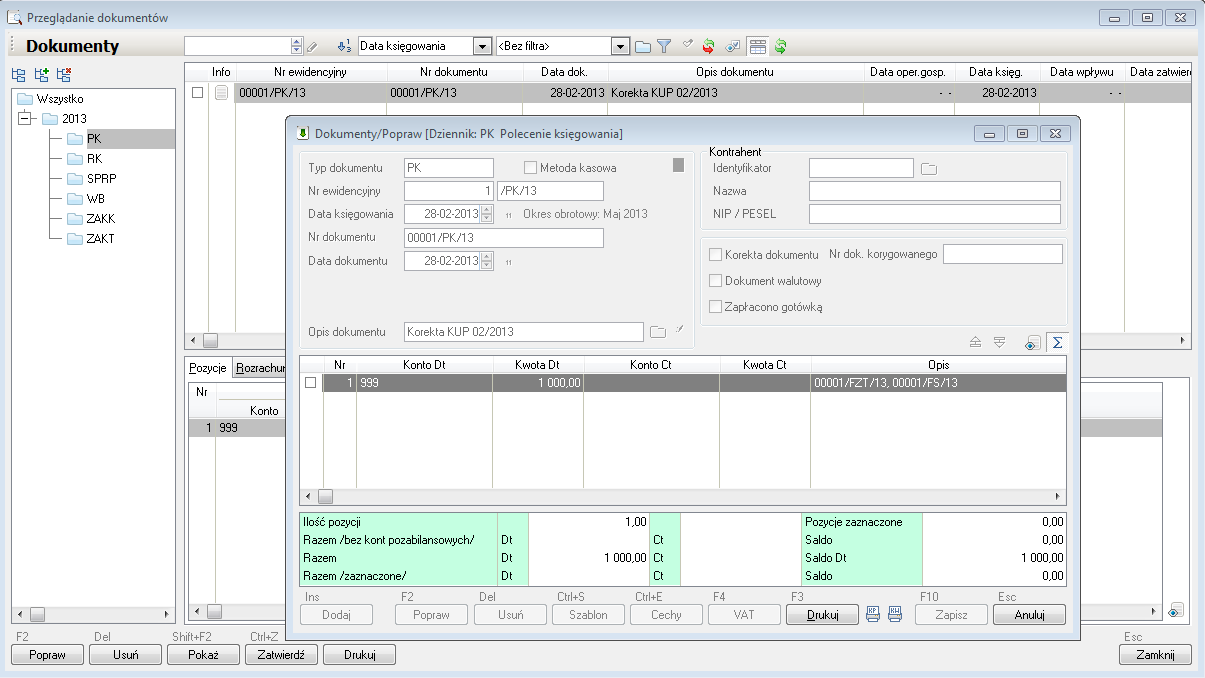Click the HP printer icon beside Drukuj
This screenshot has width=1205, height=678.
873,615
